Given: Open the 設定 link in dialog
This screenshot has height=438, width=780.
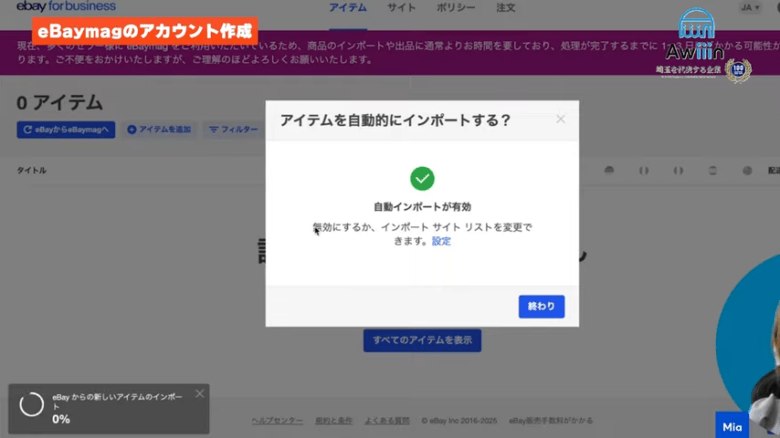Looking at the screenshot, I should coord(441,241).
